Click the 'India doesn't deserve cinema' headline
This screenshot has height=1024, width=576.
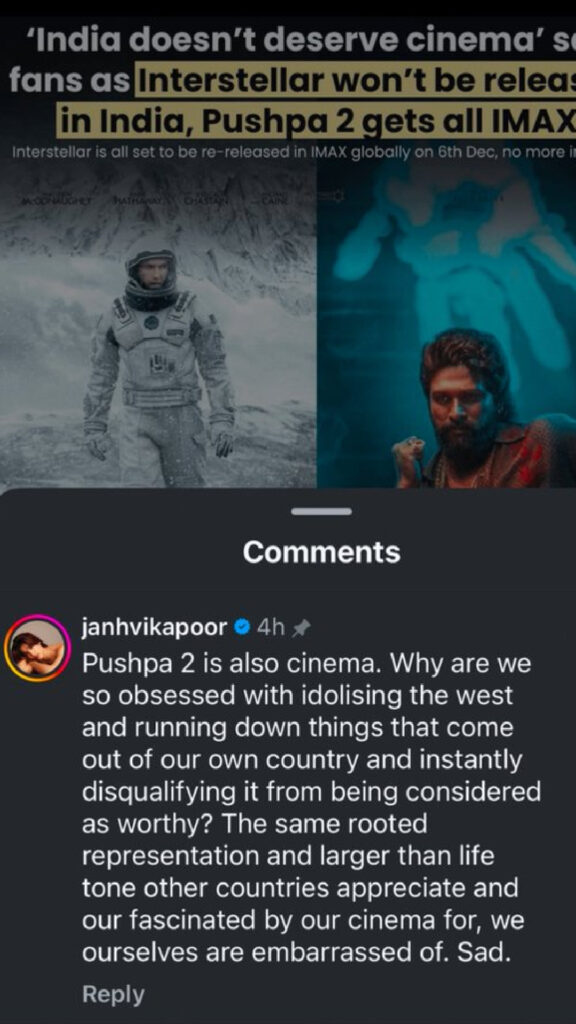pos(289,42)
